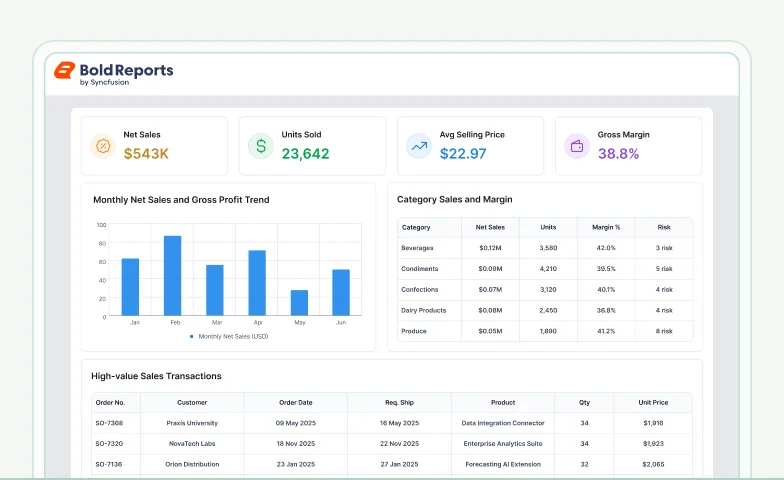Viewport: 784px width, 480px height.
Task: Click the NovaTech Labs customer cell
Action: pyautogui.click(x=192, y=444)
